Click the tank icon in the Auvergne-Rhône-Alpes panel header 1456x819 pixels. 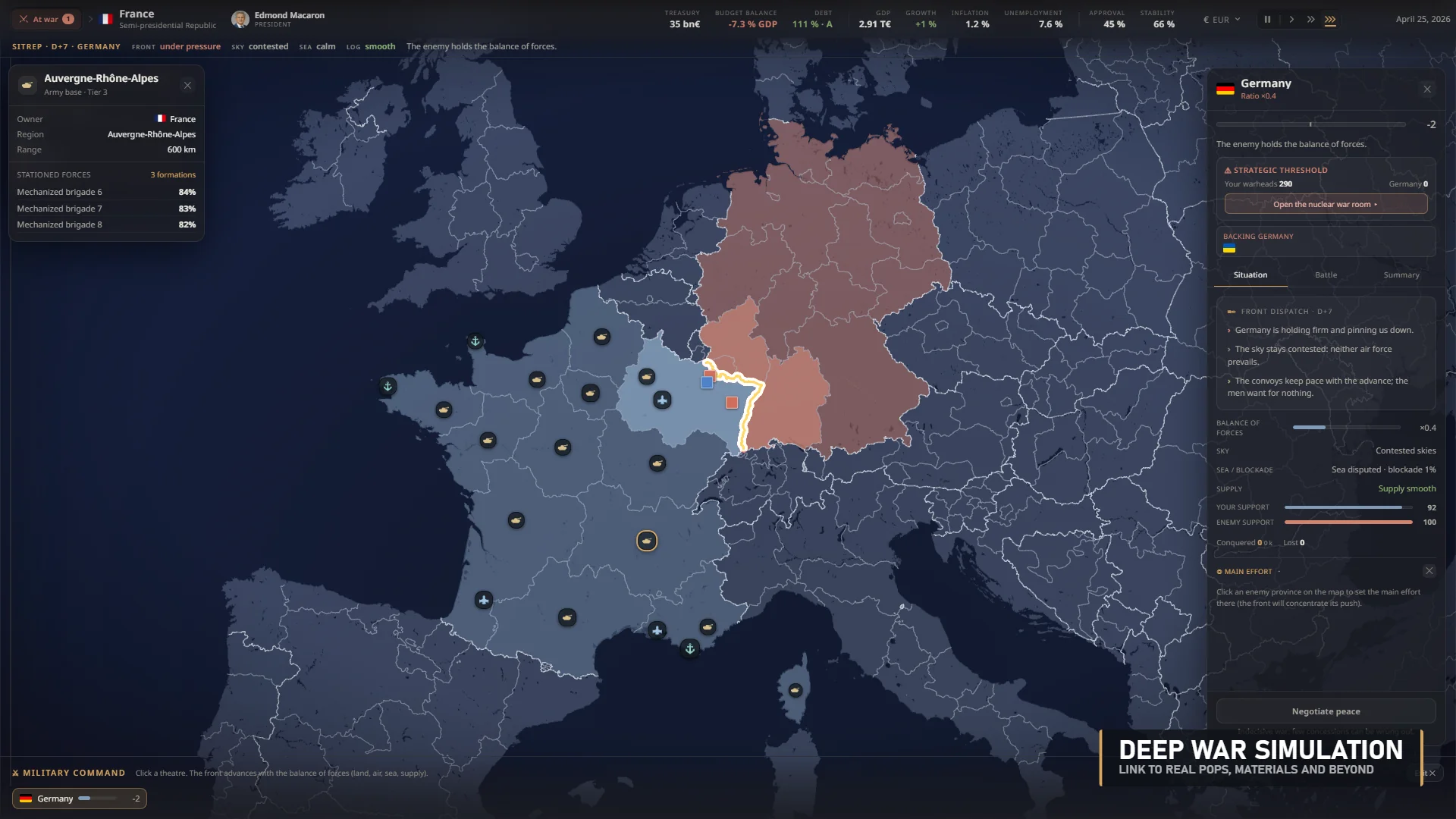27,85
